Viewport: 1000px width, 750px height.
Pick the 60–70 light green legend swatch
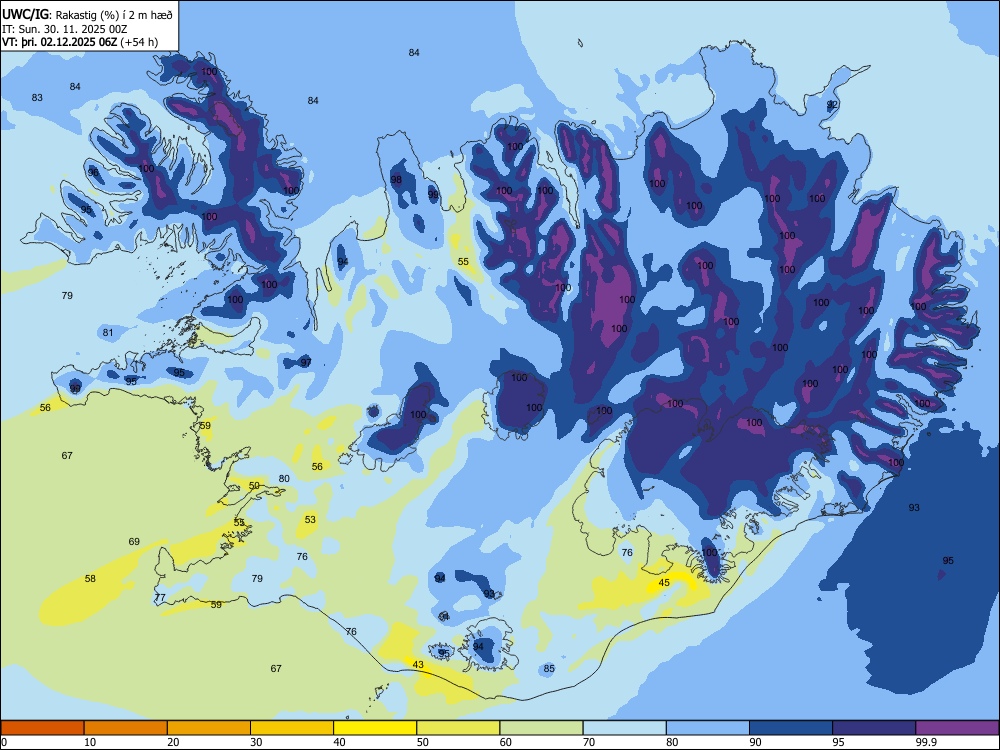click(541, 728)
